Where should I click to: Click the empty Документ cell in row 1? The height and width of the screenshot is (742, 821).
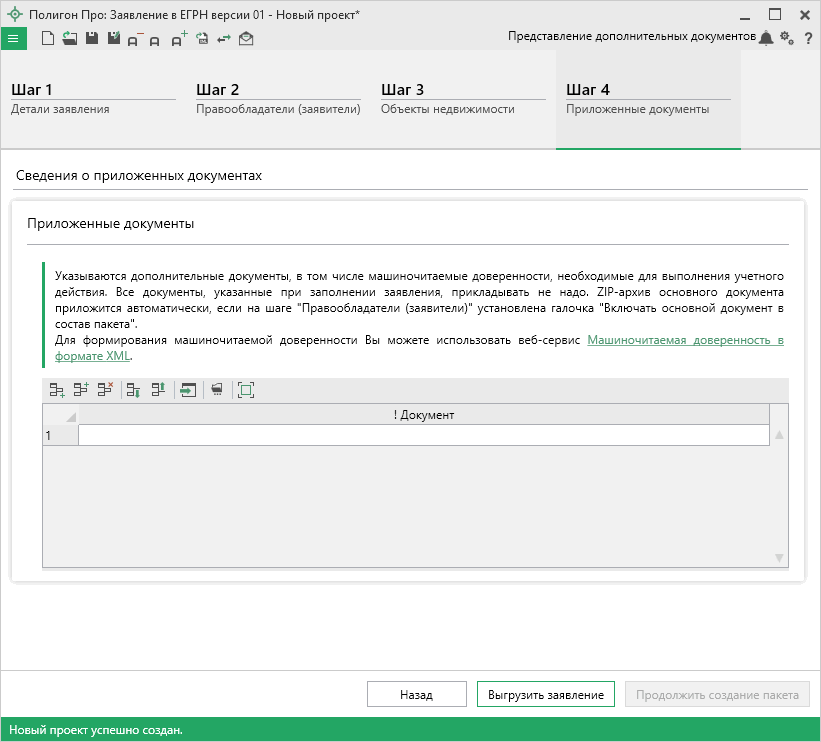[423, 435]
